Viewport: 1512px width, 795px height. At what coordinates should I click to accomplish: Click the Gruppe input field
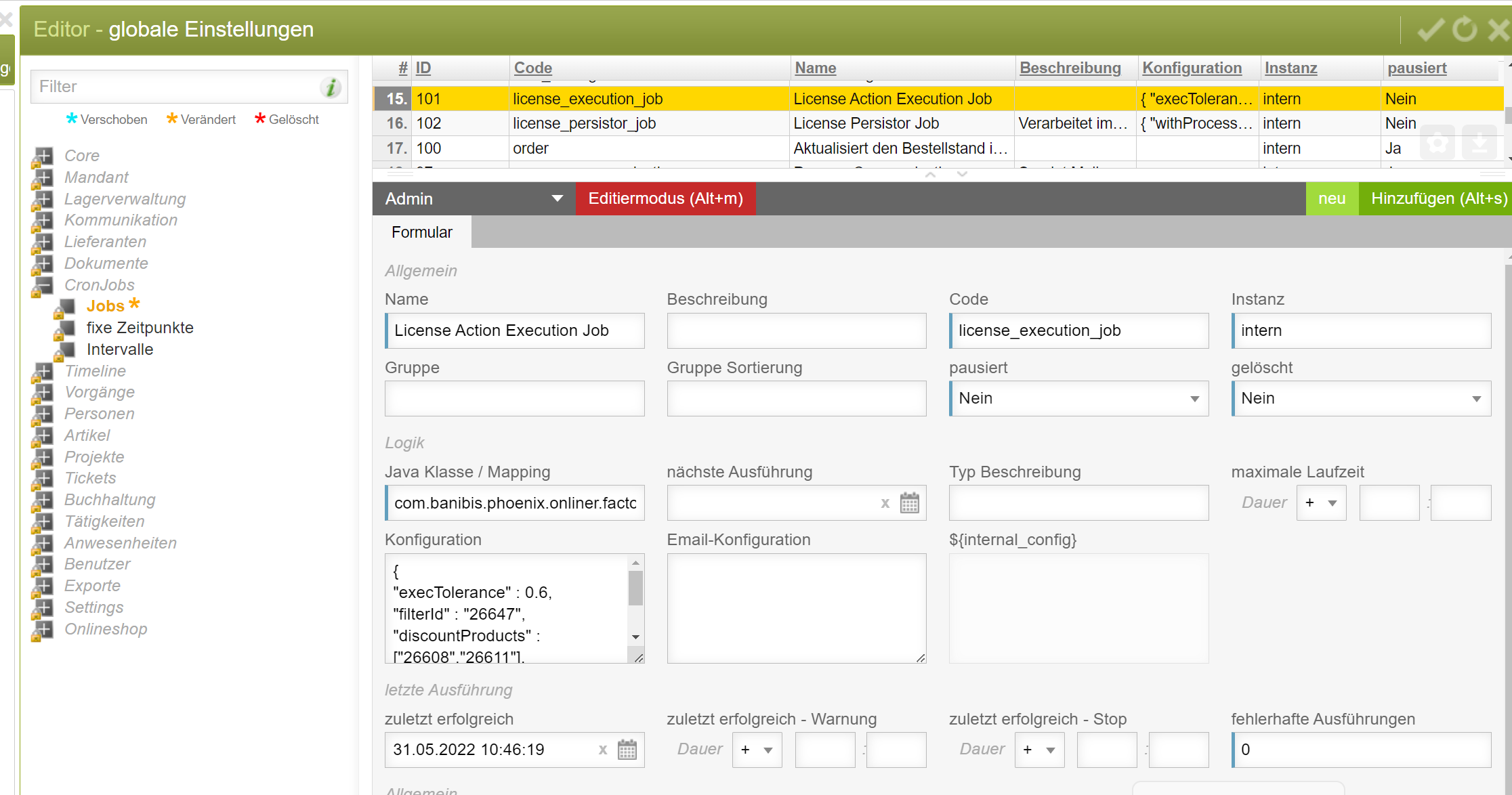pos(515,398)
